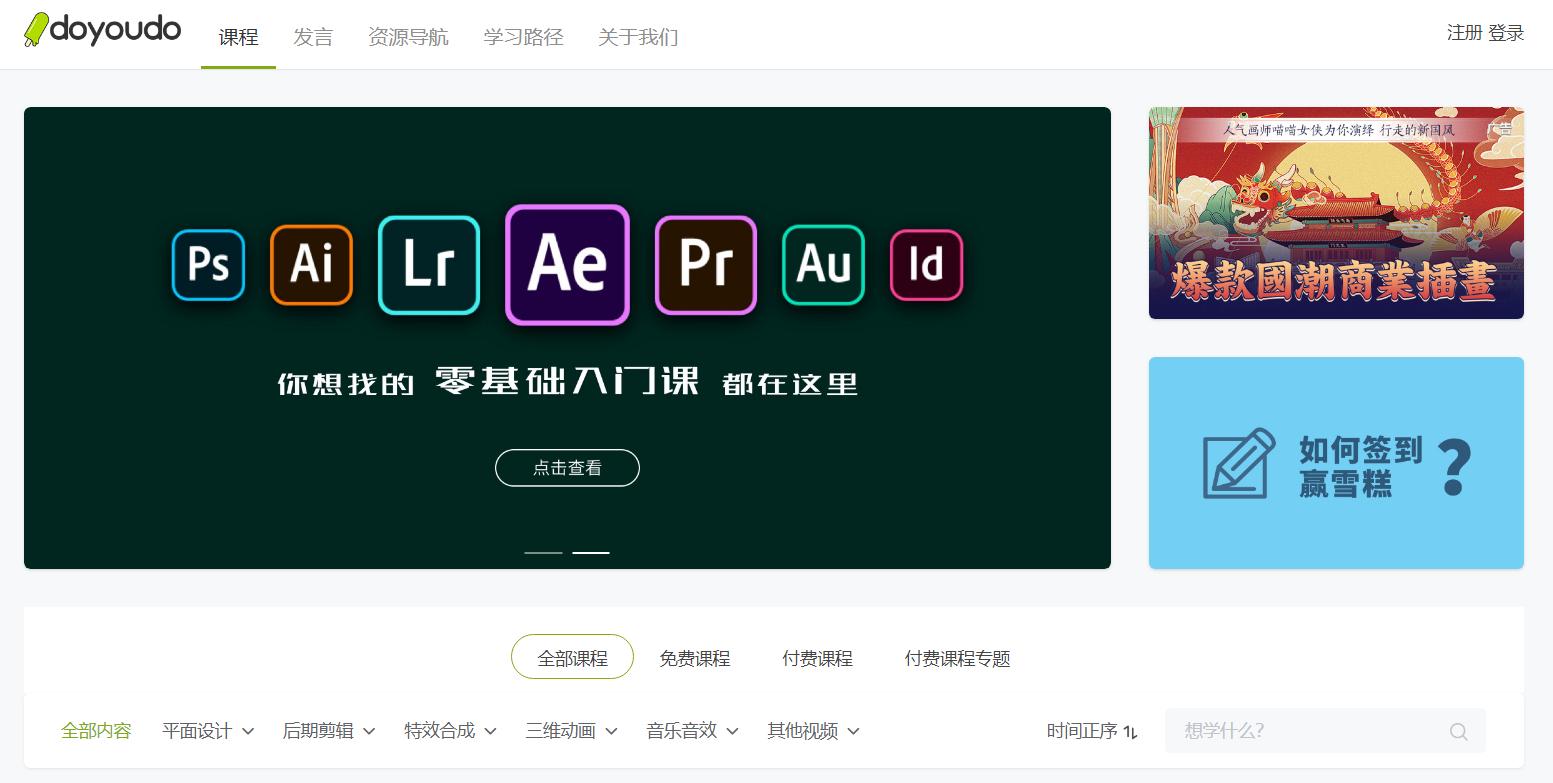Select the Photoshop Ps icon in the banner
Image resolution: width=1553 pixels, height=783 pixels.
tap(208, 264)
